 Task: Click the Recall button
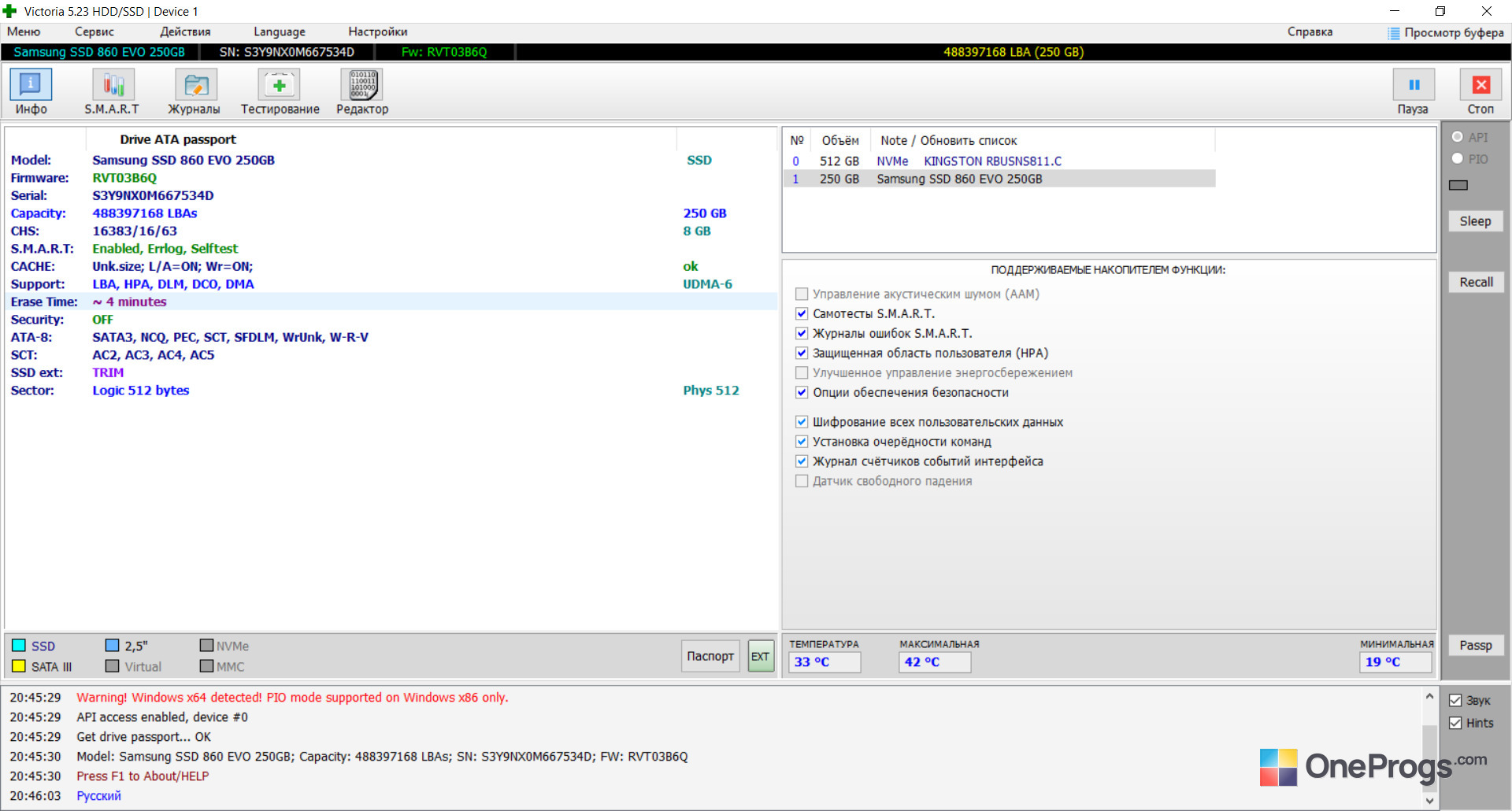(x=1476, y=282)
